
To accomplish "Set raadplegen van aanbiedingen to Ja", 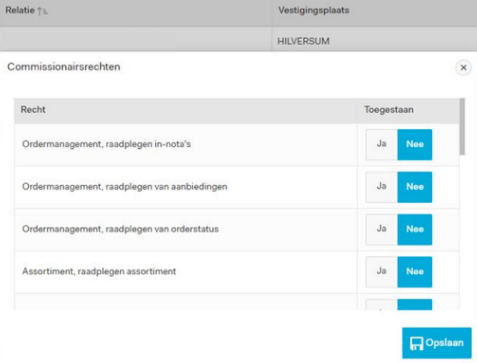I will click(381, 187).
